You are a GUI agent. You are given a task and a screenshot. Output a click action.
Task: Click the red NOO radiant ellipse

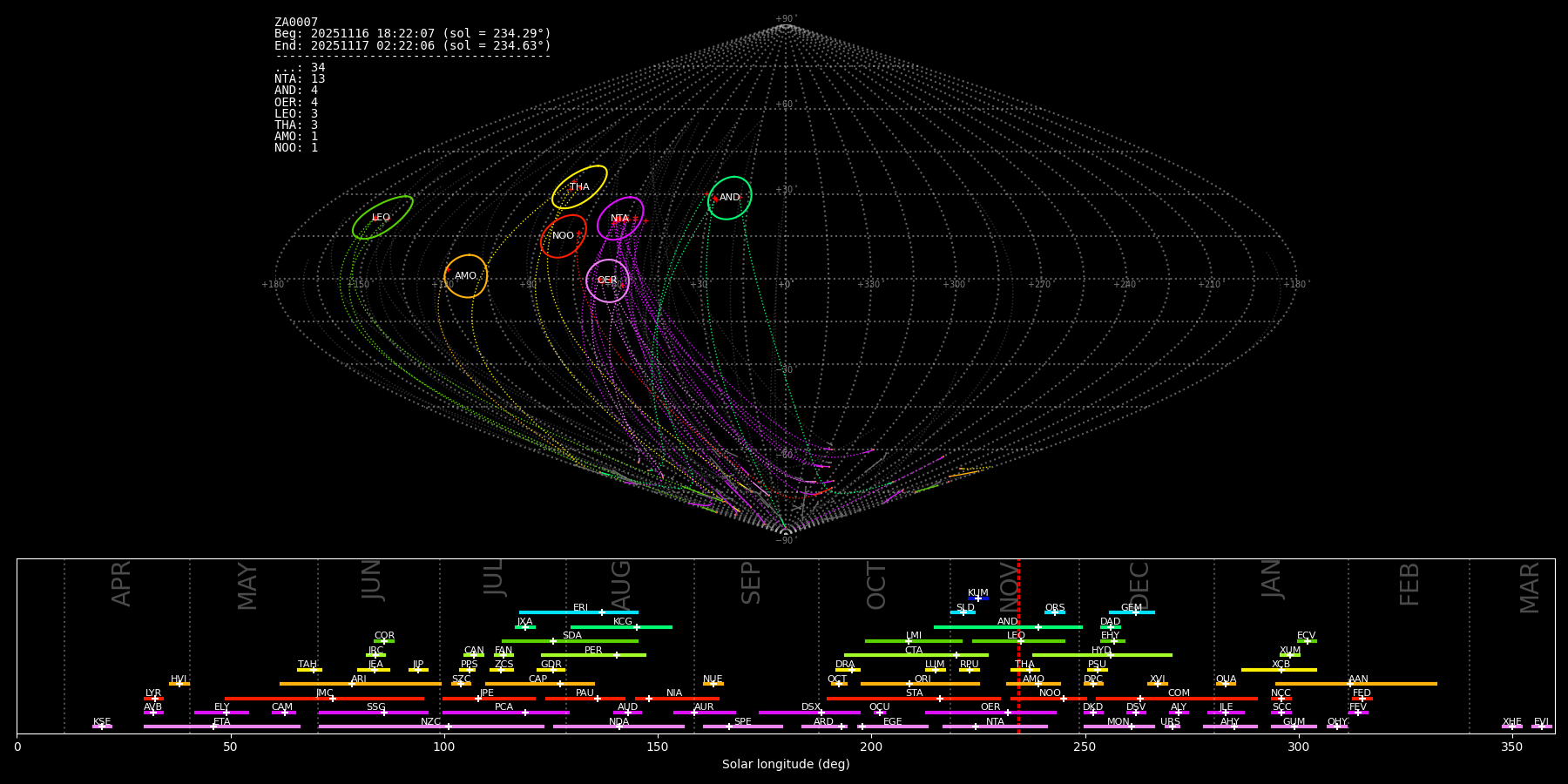pyautogui.click(x=563, y=236)
